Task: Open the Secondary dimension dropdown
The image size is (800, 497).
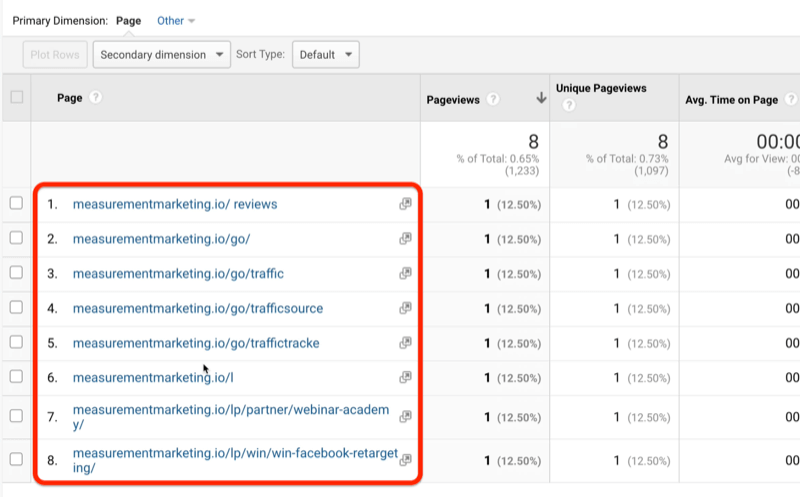Action: click(162, 55)
